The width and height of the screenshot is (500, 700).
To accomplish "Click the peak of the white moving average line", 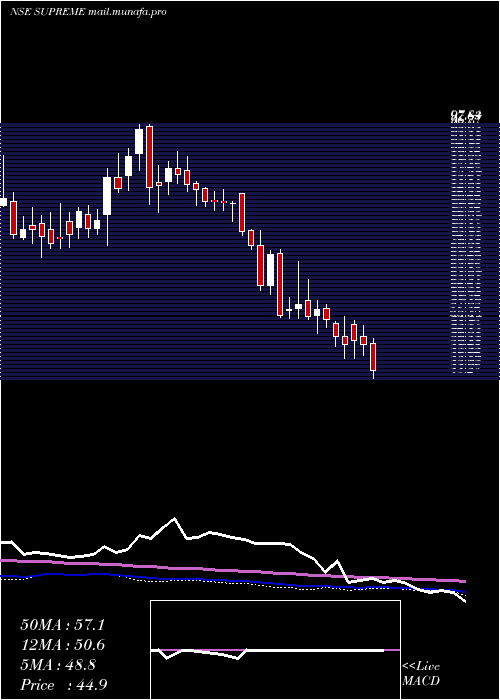I will (174, 519).
